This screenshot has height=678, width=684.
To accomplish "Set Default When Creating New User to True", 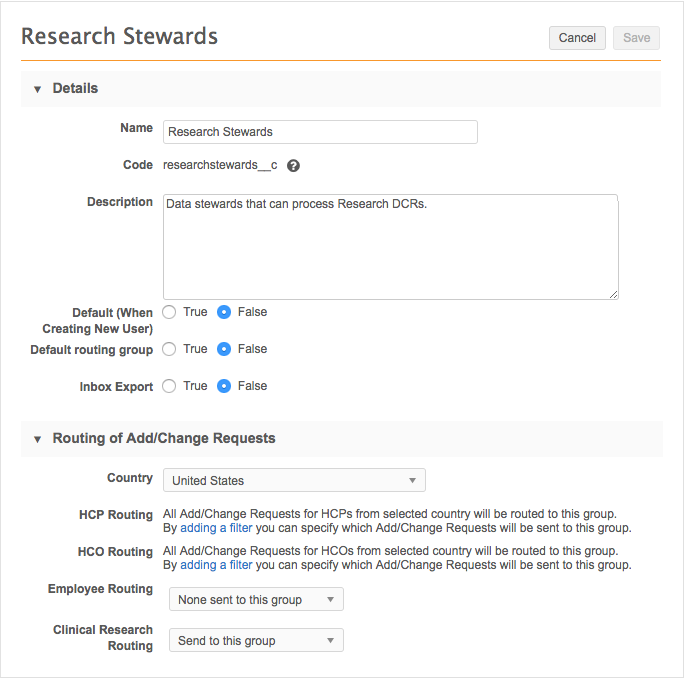I will 170,312.
